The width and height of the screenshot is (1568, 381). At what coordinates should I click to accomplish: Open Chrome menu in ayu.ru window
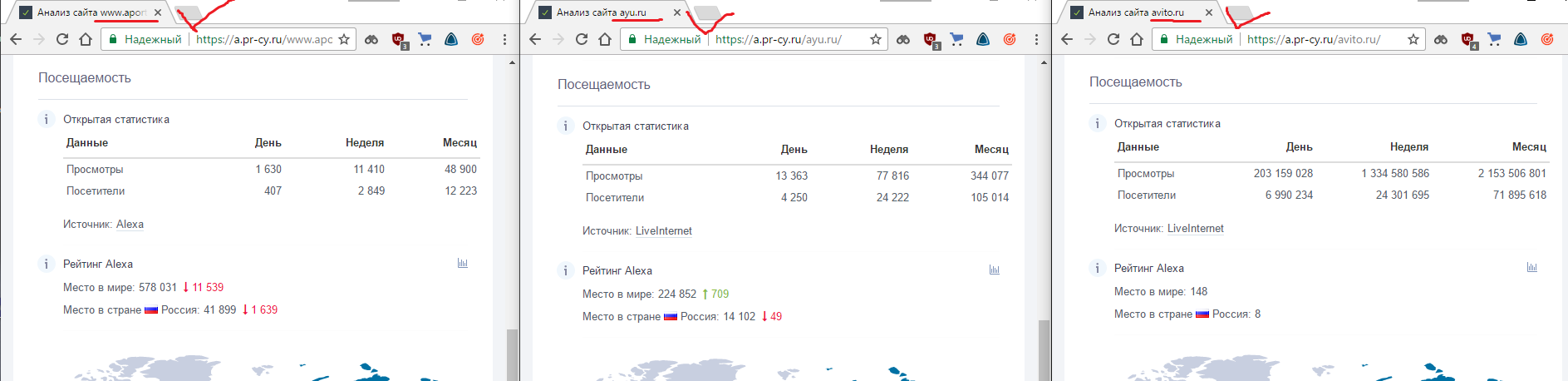[1036, 39]
